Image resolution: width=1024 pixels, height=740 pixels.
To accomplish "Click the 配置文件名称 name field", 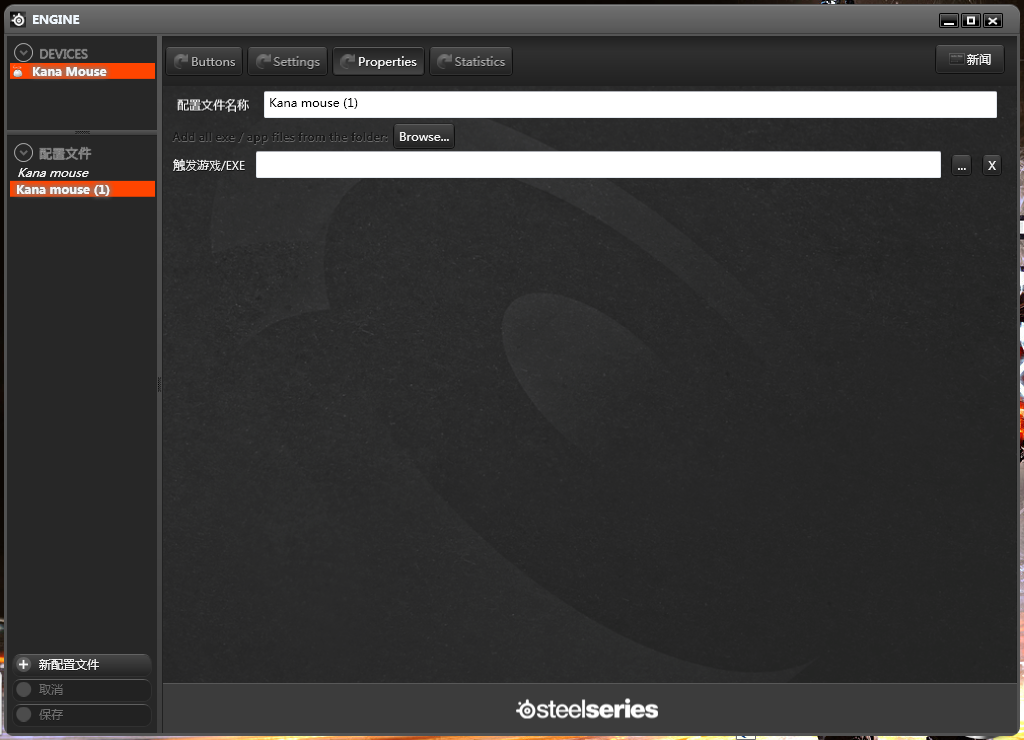I will point(630,105).
